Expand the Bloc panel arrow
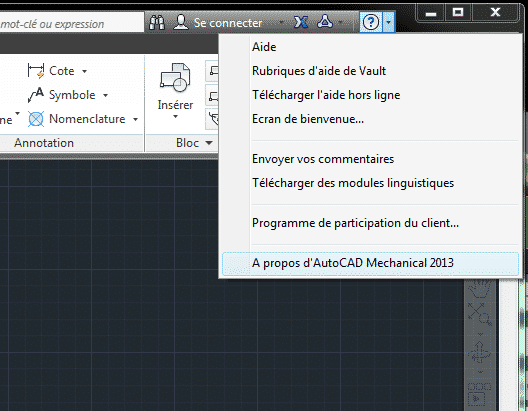The width and height of the screenshot is (528, 411). tap(209, 143)
